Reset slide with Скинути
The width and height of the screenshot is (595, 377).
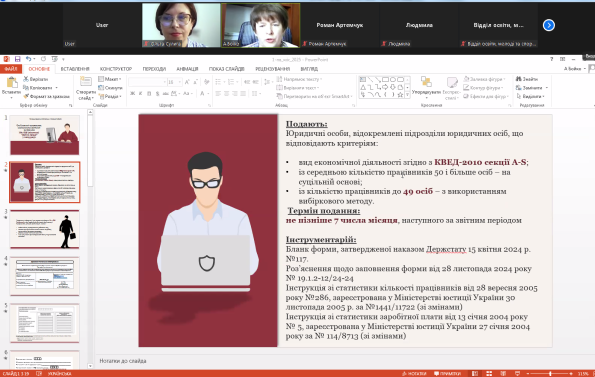(110, 88)
